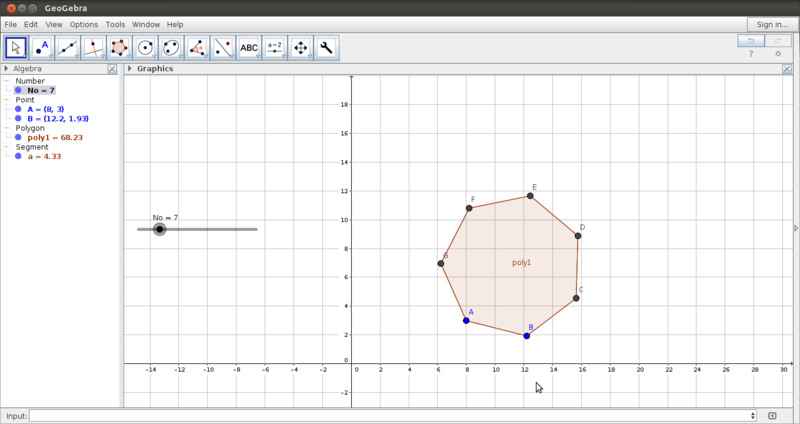Image resolution: width=800 pixels, height=424 pixels.
Task: Select the Perpendicular Line tool
Action: [x=93, y=48]
